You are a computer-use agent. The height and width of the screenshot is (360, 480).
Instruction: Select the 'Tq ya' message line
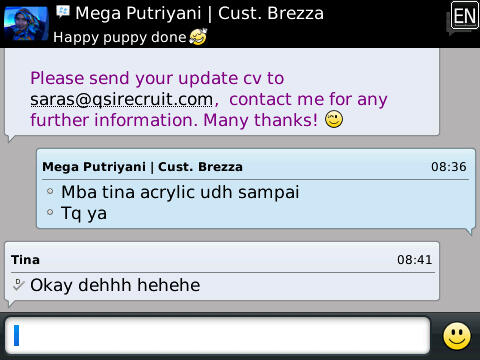tap(84, 213)
